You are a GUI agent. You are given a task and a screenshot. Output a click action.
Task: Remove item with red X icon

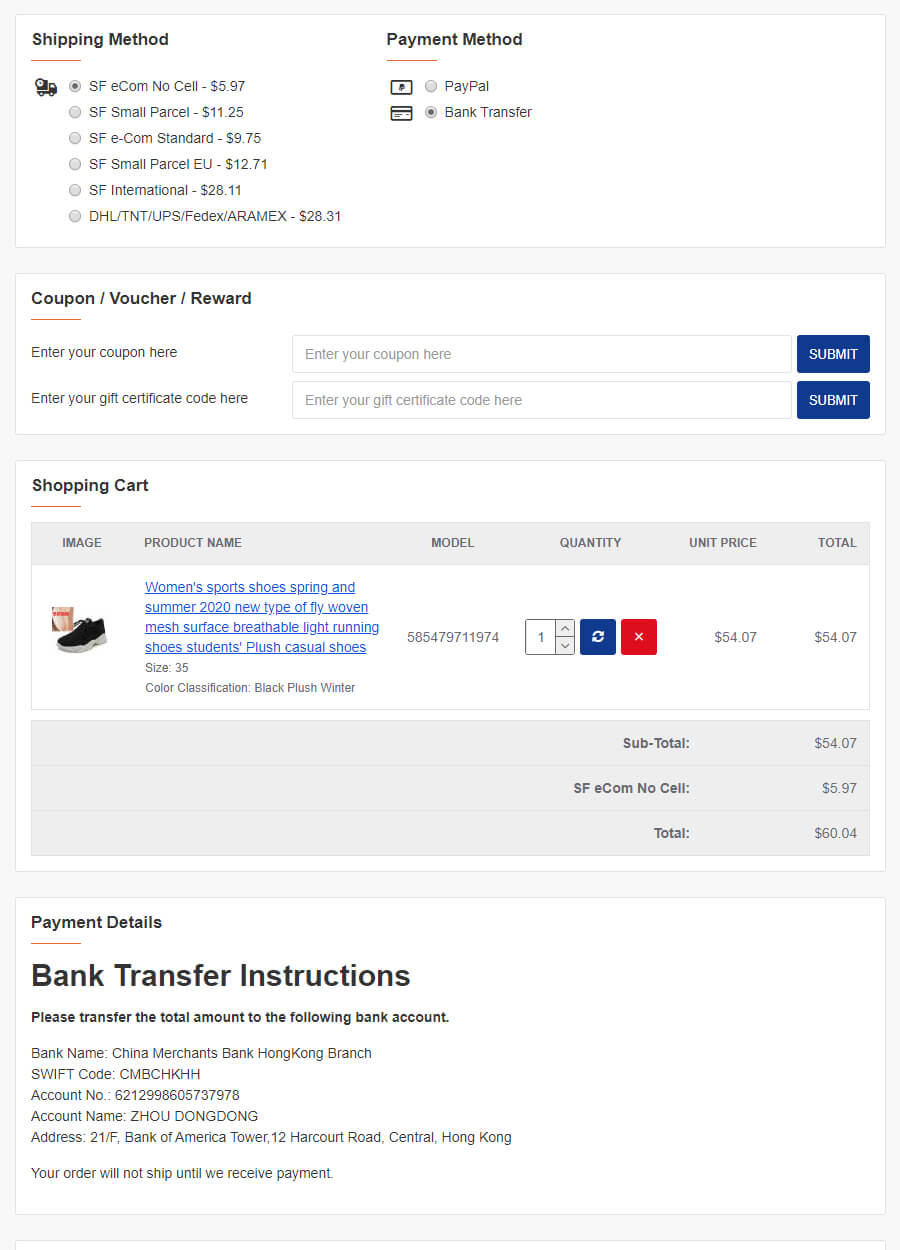click(639, 637)
